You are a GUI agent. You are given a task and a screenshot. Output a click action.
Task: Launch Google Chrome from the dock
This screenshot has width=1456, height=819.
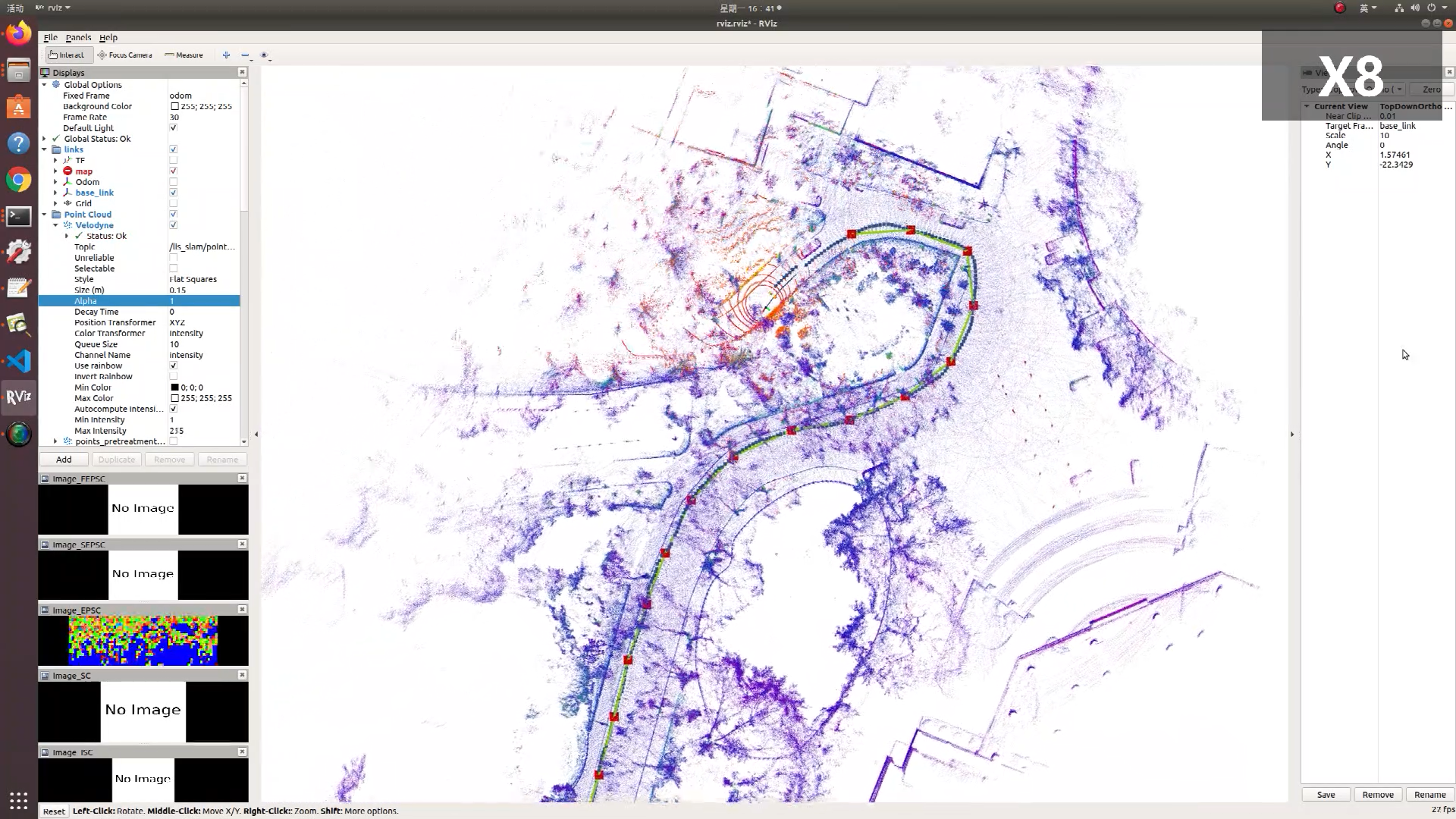click(x=19, y=180)
